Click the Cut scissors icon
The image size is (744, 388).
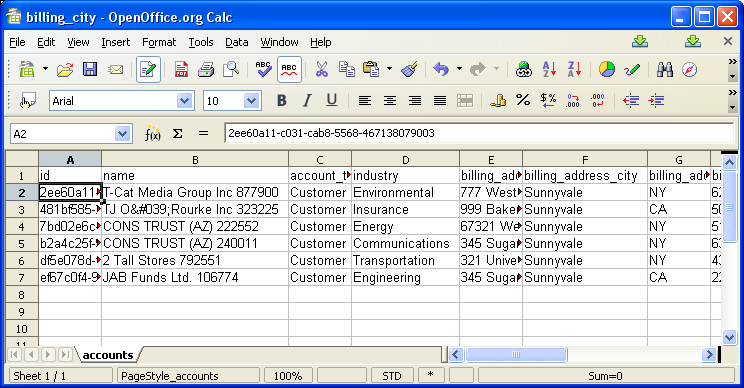pyautogui.click(x=322, y=70)
